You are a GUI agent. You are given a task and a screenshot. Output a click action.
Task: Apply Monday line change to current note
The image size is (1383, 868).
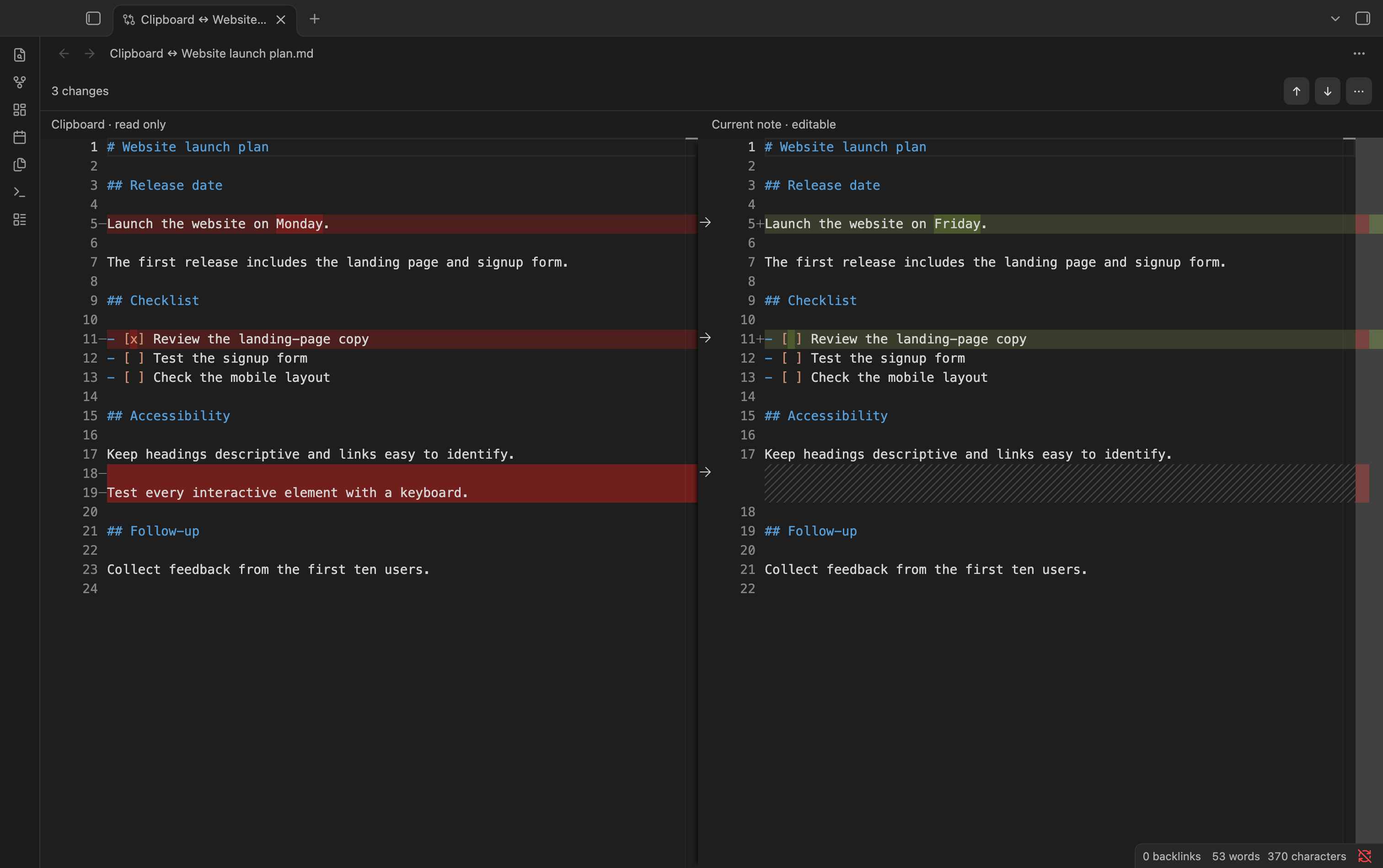click(x=705, y=222)
